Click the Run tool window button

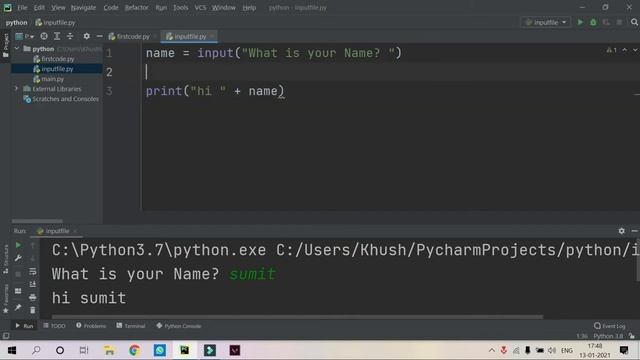24,326
